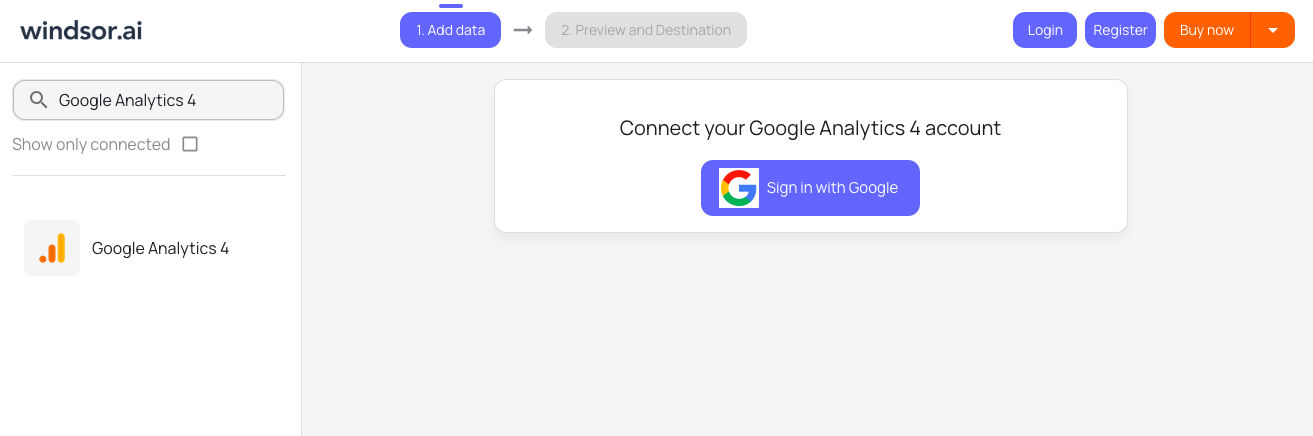Click the Connect your Google Analytics 4 heading
The height and width of the screenshot is (436, 1313).
coord(810,128)
